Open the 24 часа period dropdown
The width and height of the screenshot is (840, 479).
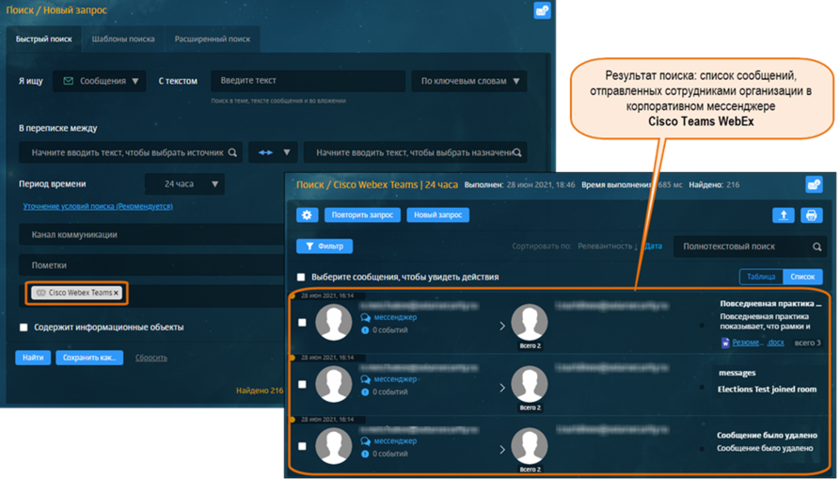(x=185, y=184)
